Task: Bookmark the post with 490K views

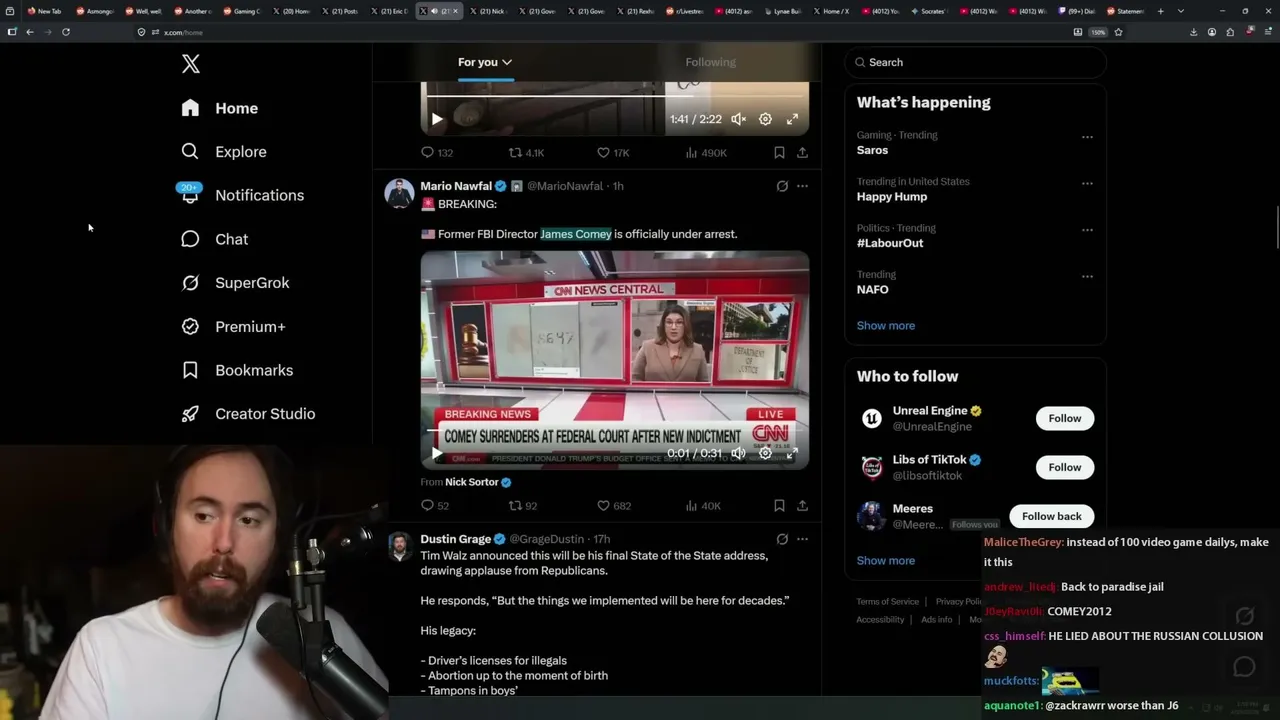Action: click(779, 153)
